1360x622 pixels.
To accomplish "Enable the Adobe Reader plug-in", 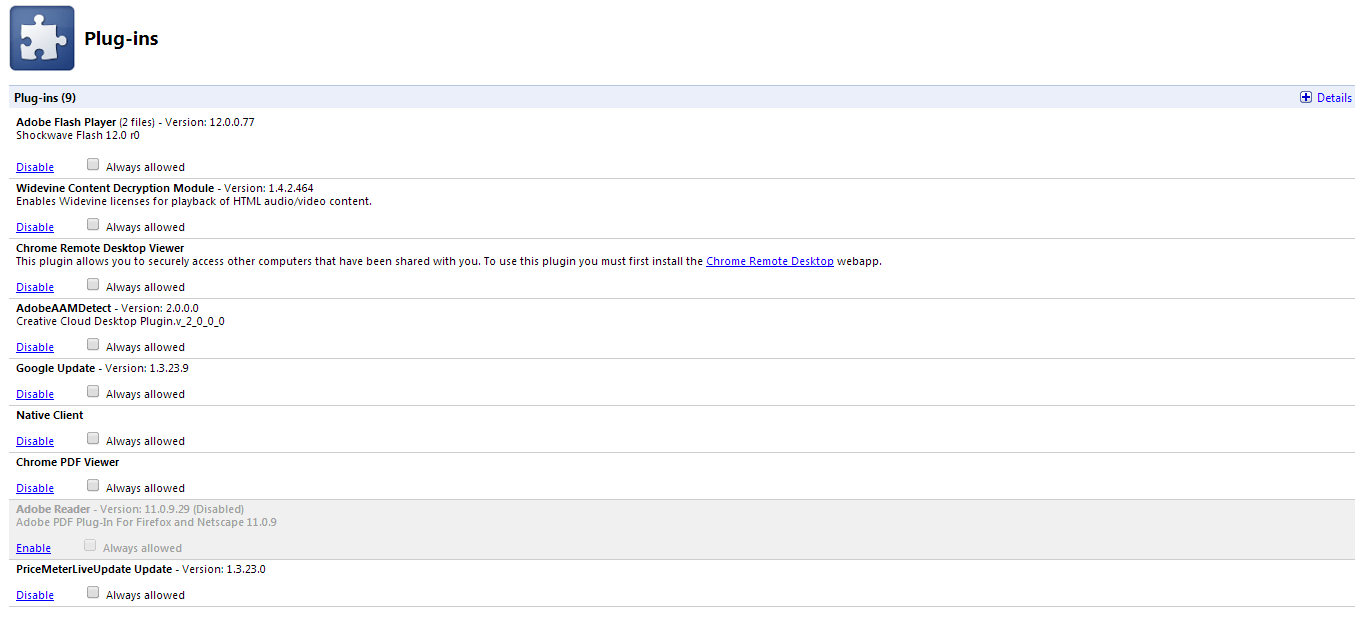I will (x=33, y=548).
